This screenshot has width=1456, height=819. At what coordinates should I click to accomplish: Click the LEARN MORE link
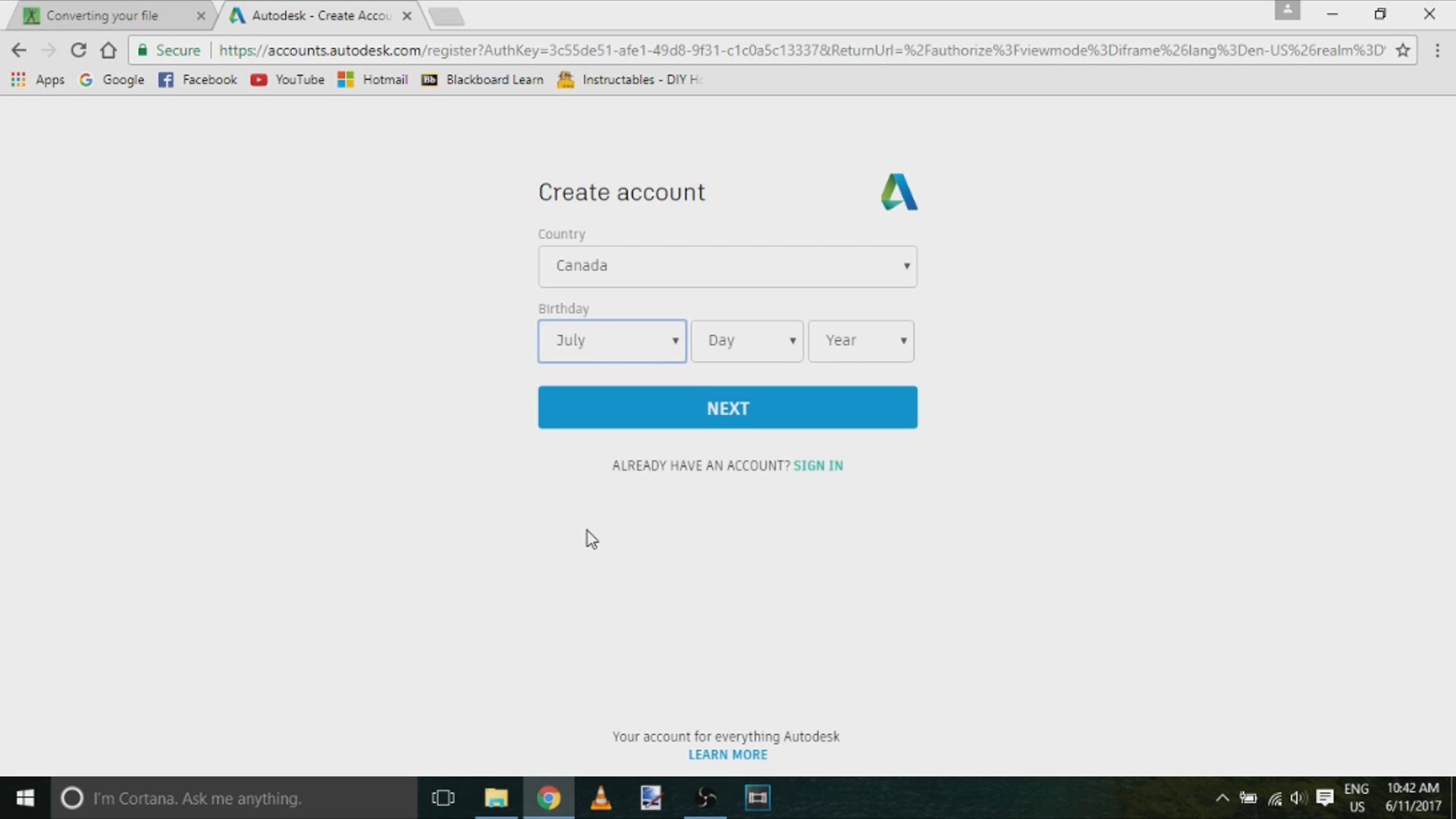pyautogui.click(x=727, y=755)
